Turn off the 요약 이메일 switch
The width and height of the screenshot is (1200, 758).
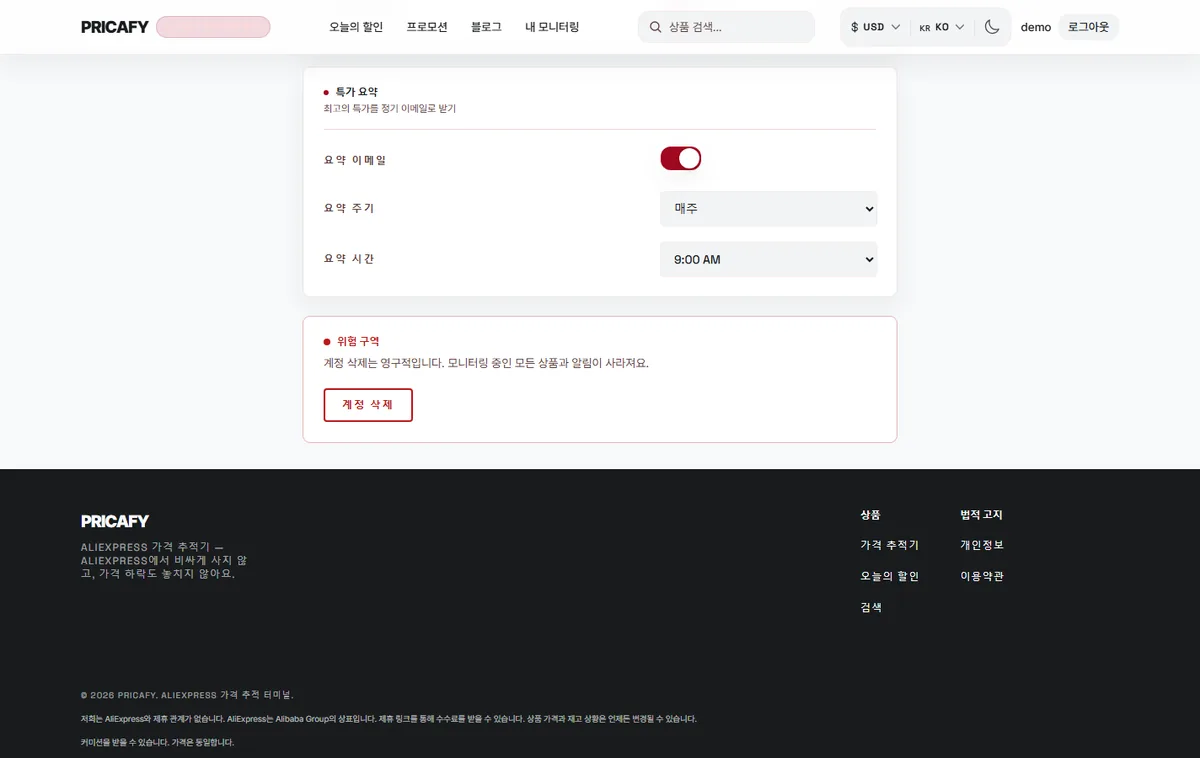pos(681,158)
